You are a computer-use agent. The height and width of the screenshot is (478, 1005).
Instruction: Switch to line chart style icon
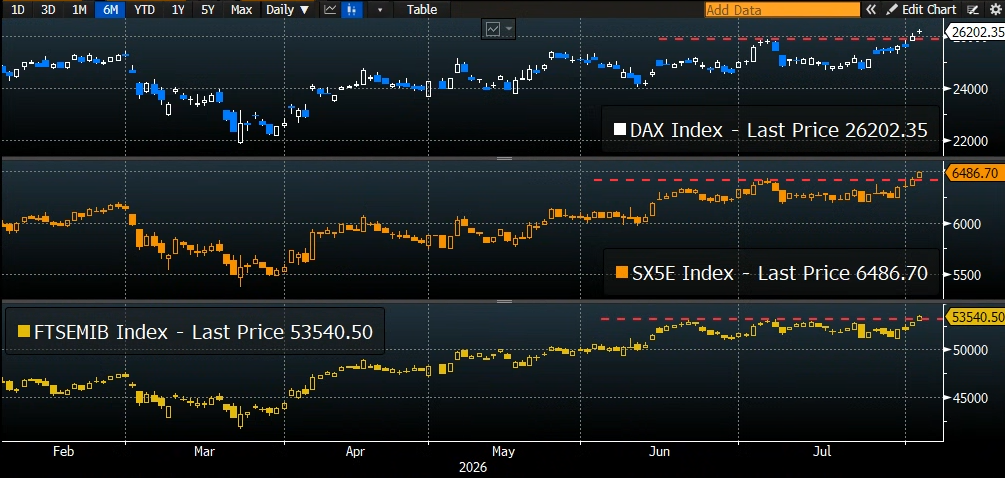pyautogui.click(x=330, y=9)
